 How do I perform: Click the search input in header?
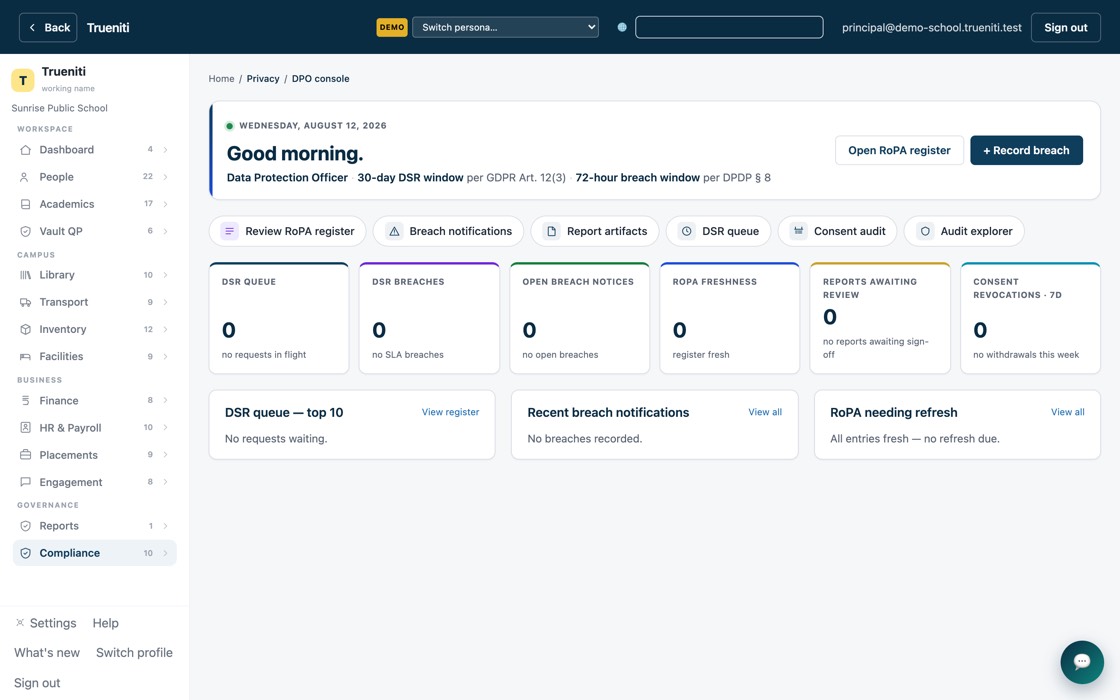tap(729, 27)
